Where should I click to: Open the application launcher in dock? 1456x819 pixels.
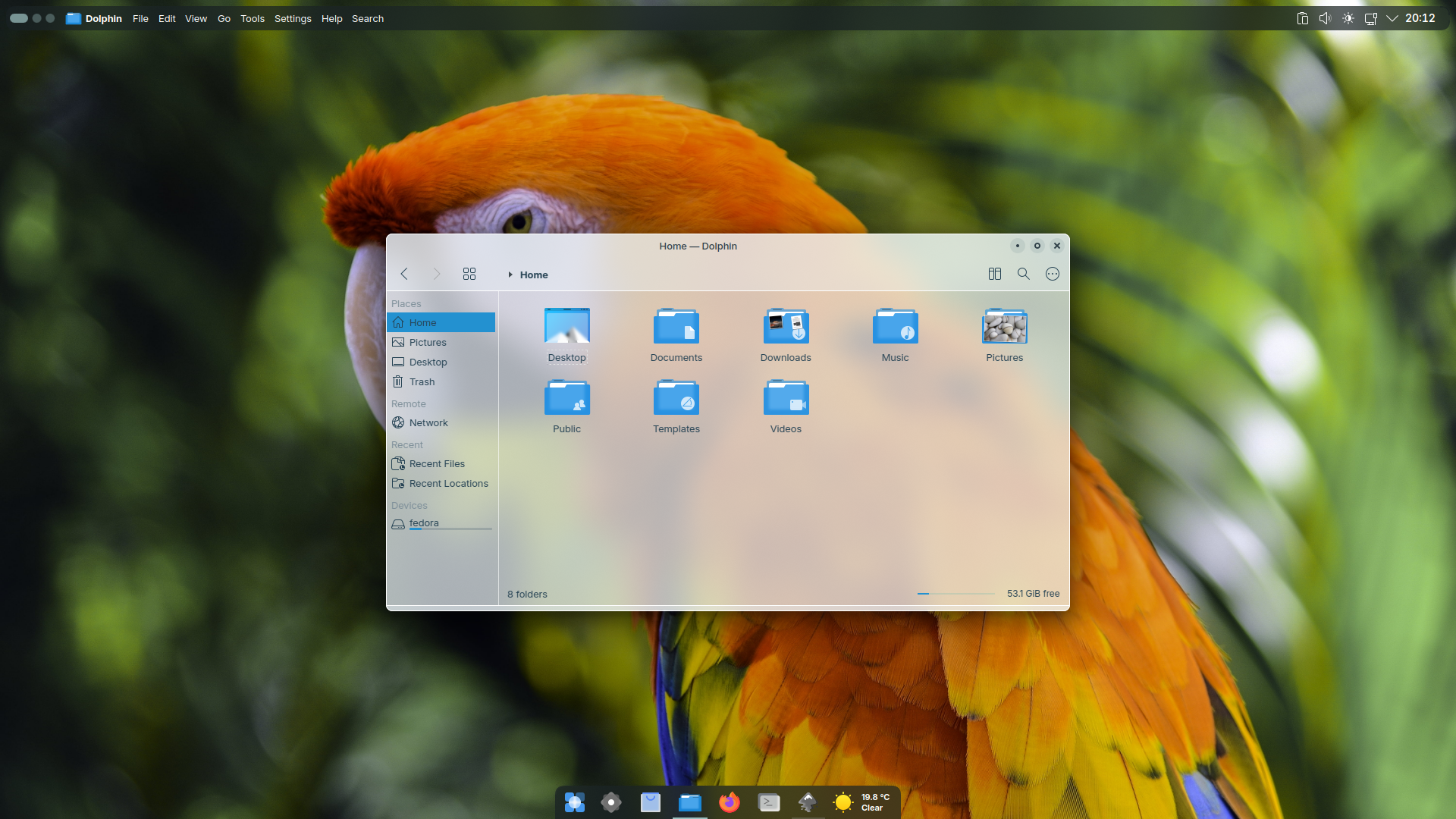575,802
